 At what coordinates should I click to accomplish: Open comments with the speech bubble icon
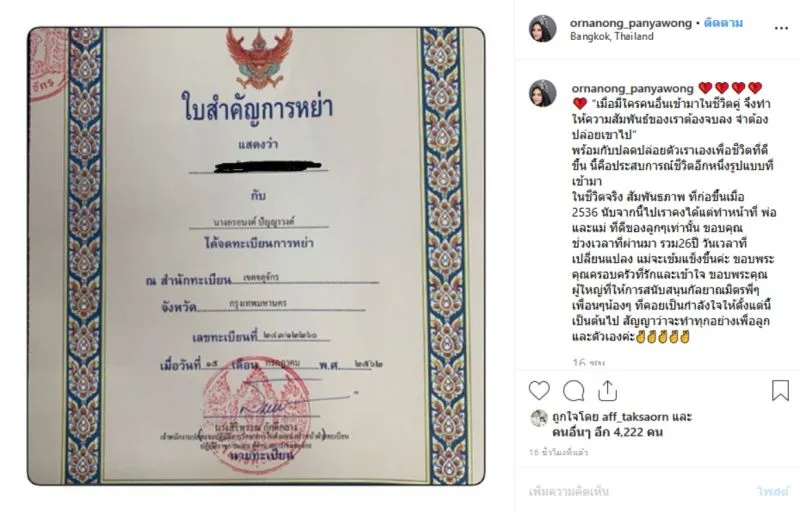coord(573,391)
